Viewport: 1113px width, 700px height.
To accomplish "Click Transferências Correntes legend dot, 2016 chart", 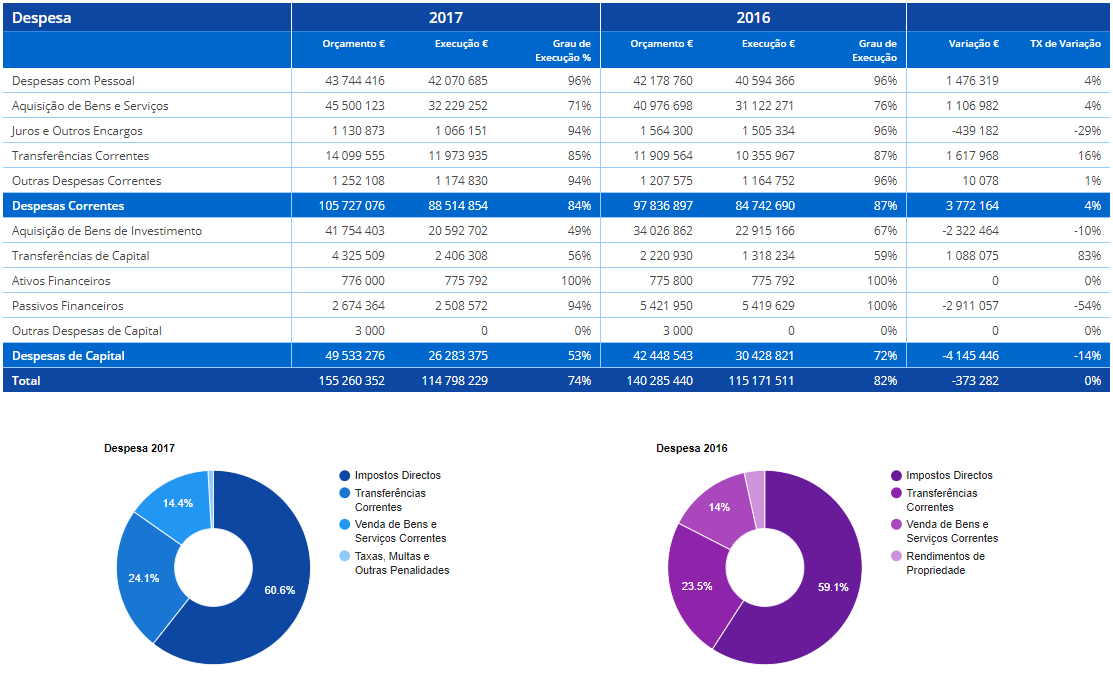I will tap(897, 493).
